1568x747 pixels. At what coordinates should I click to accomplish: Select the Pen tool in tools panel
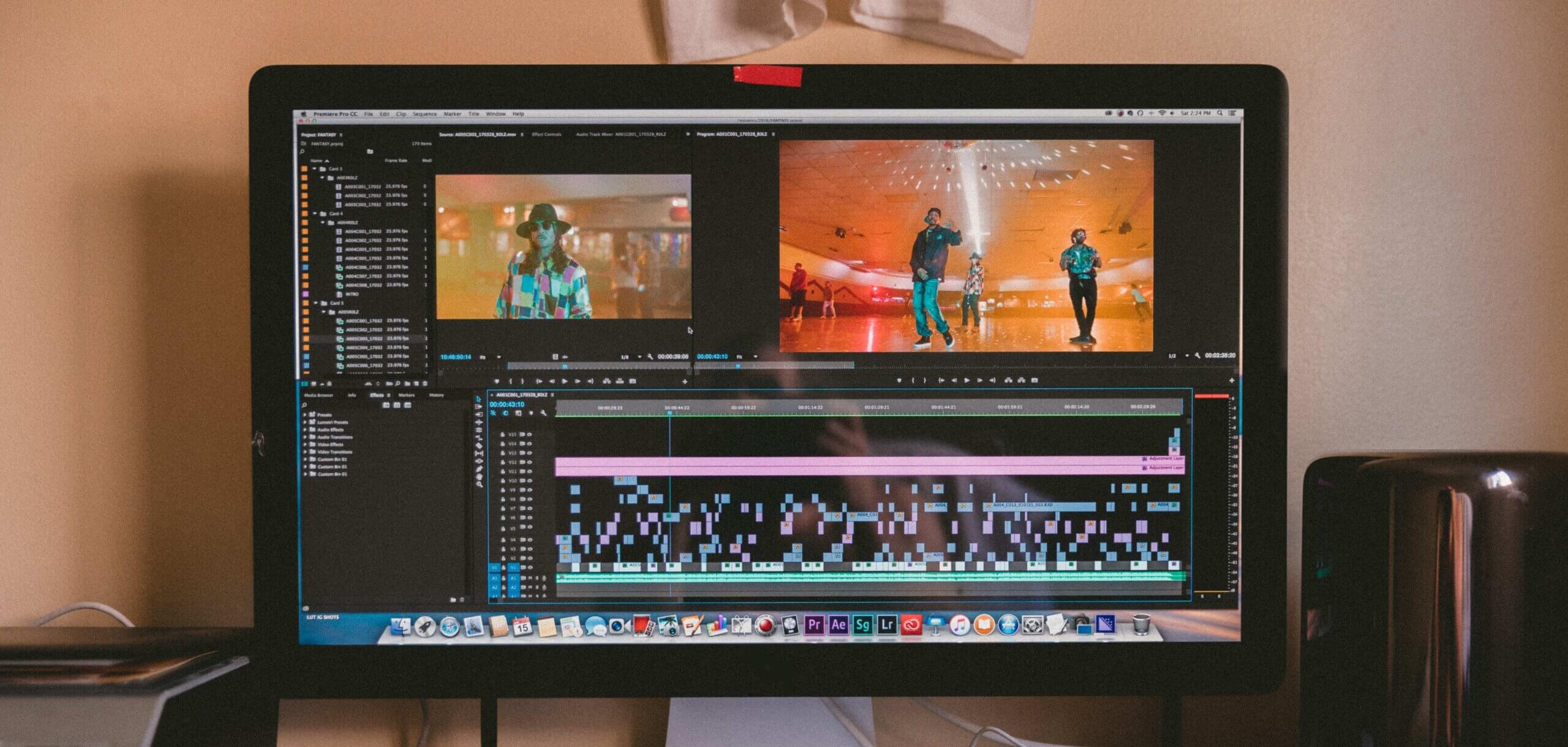tap(479, 469)
